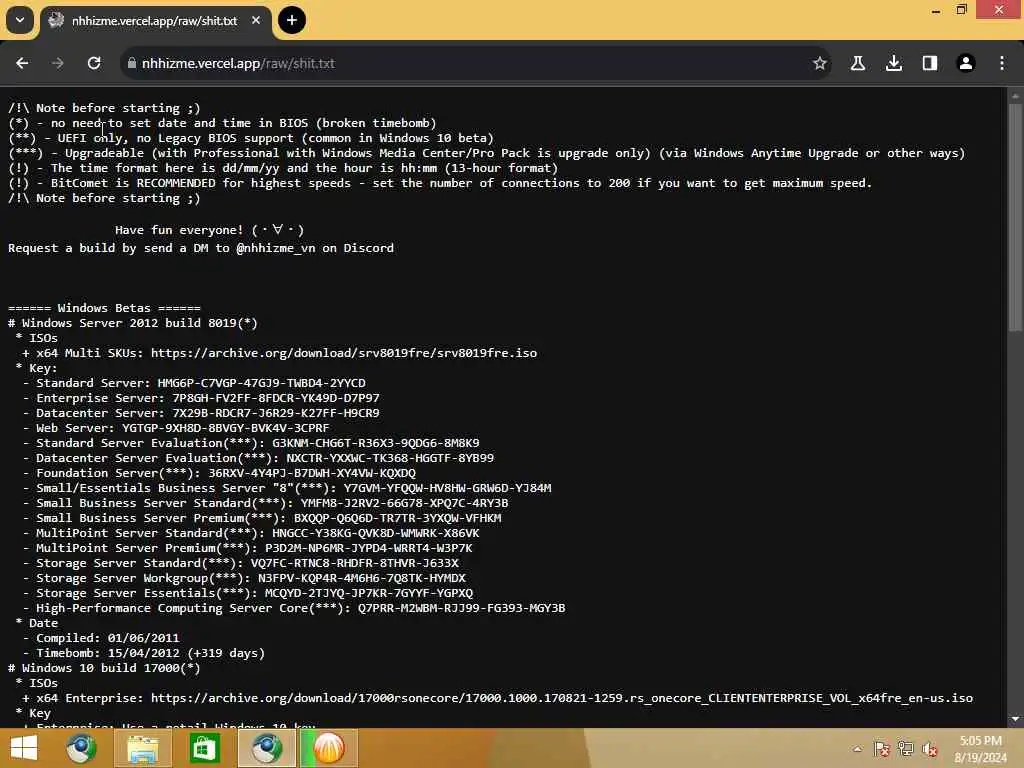Click the Small Business Server Premium key BXQQP-Q6Q6D

[398, 518]
